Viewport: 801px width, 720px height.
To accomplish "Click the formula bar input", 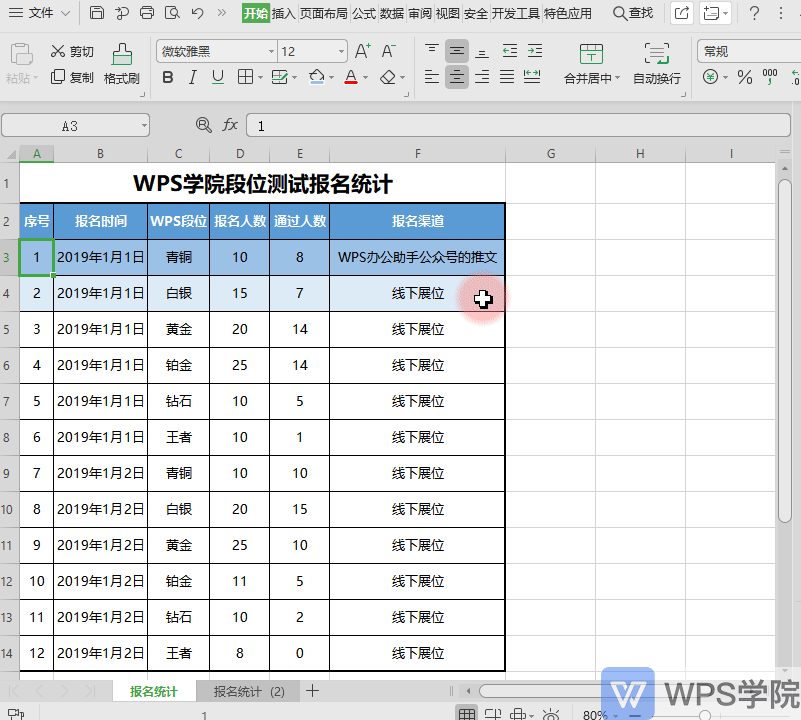I will pyautogui.click(x=518, y=125).
